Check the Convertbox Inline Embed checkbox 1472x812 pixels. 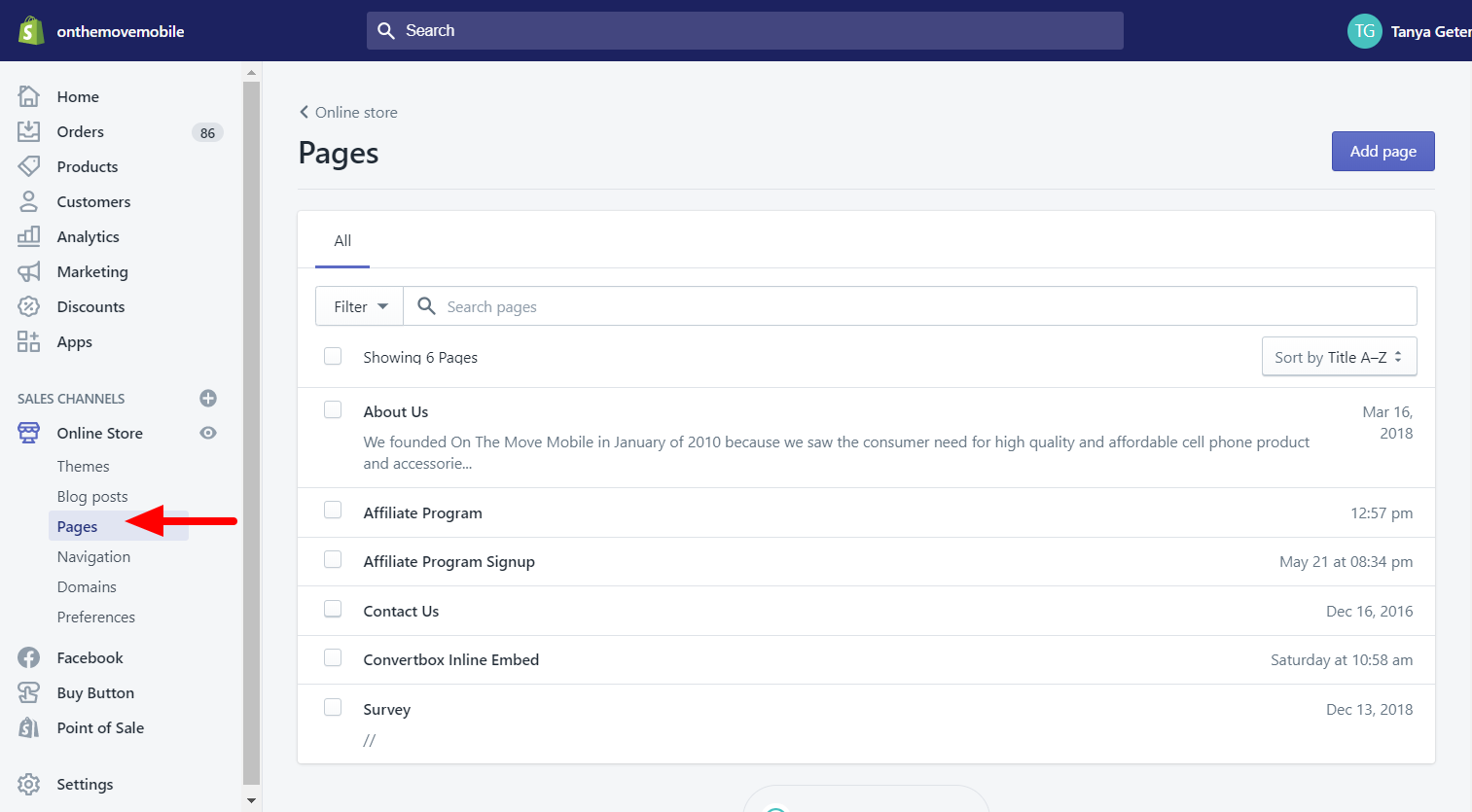333,657
